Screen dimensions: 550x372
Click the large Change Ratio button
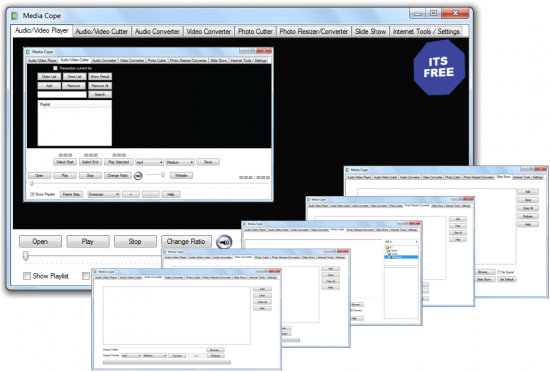click(x=186, y=242)
